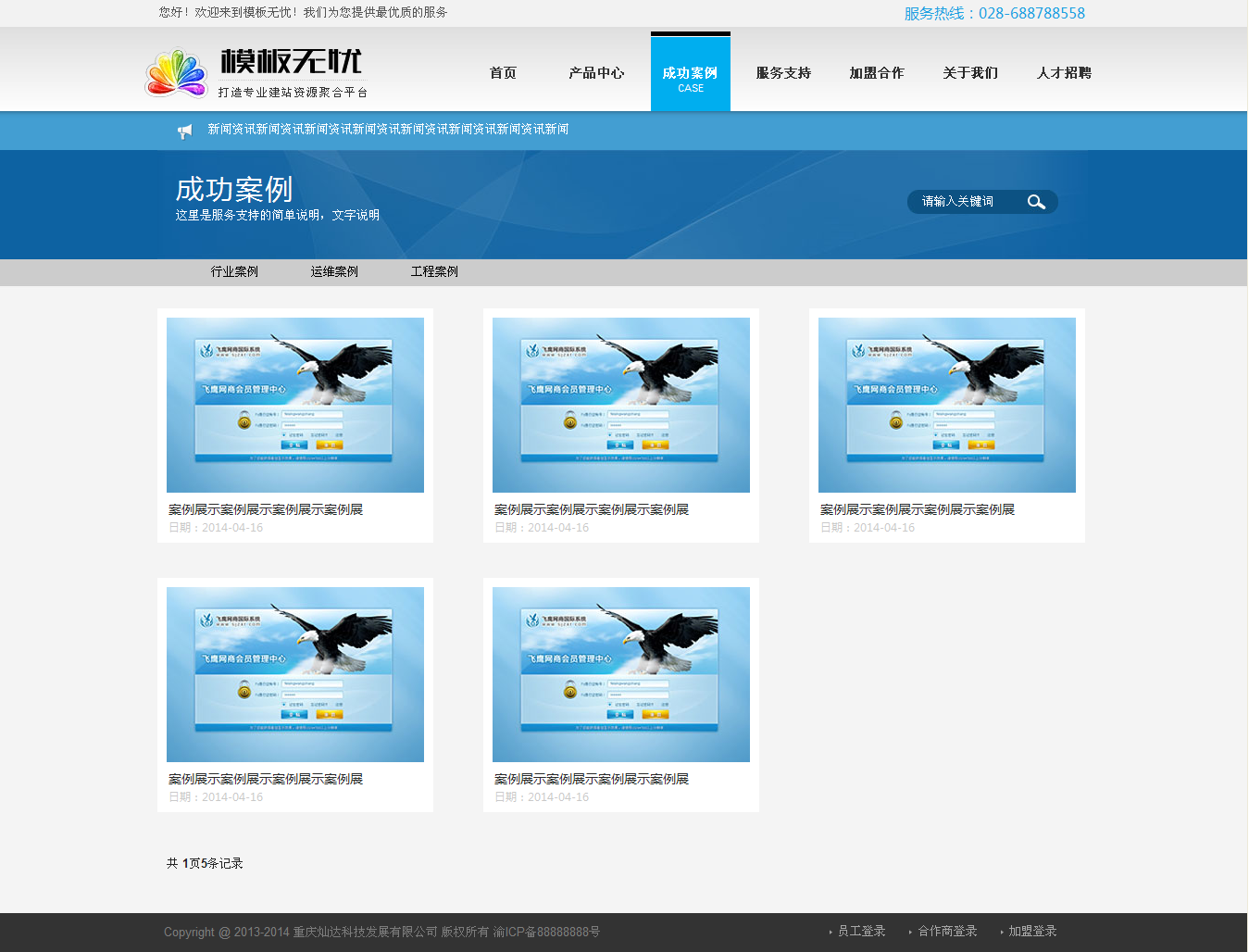Open the 首页 navigation item
Image resolution: width=1249 pixels, height=952 pixels.
click(x=503, y=73)
